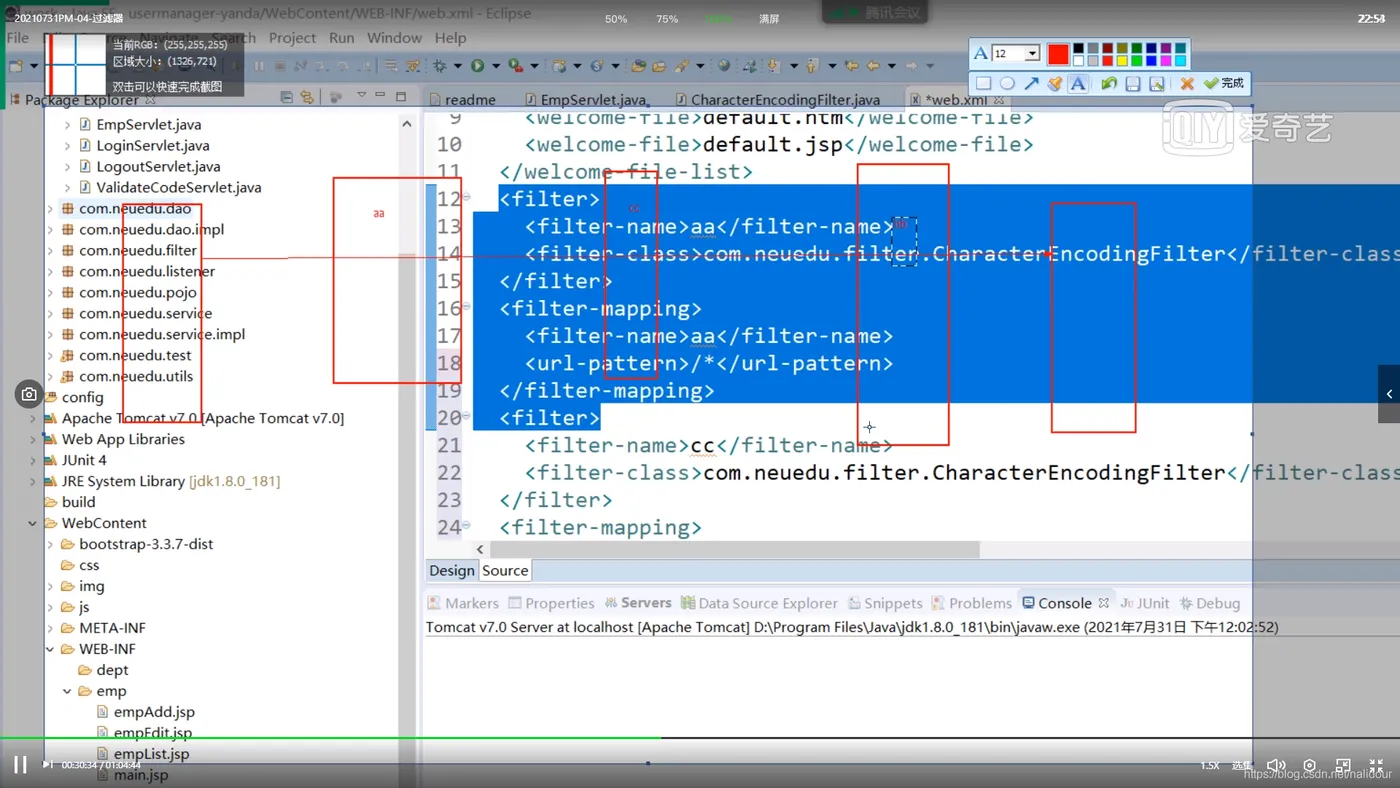Image resolution: width=1400 pixels, height=788 pixels.
Task: Open the Properties view tab
Action: [551, 603]
